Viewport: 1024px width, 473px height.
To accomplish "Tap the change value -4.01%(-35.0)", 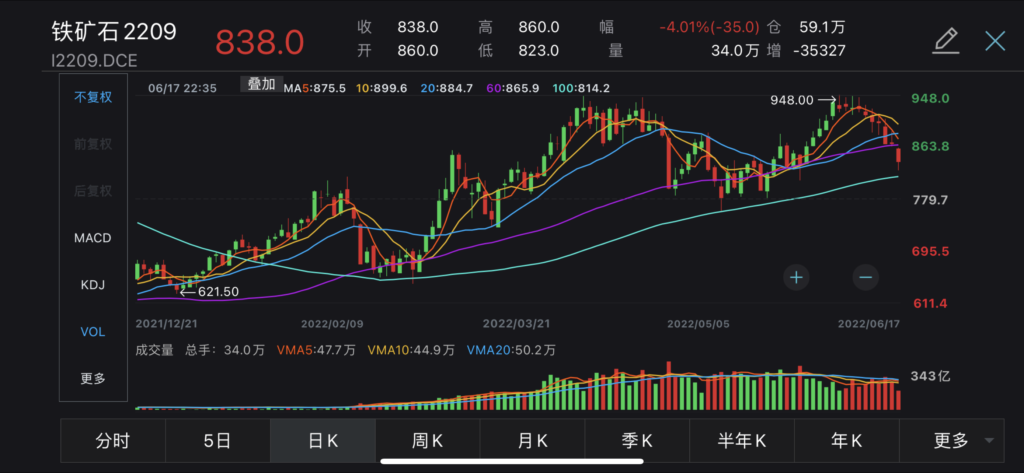I will [709, 27].
